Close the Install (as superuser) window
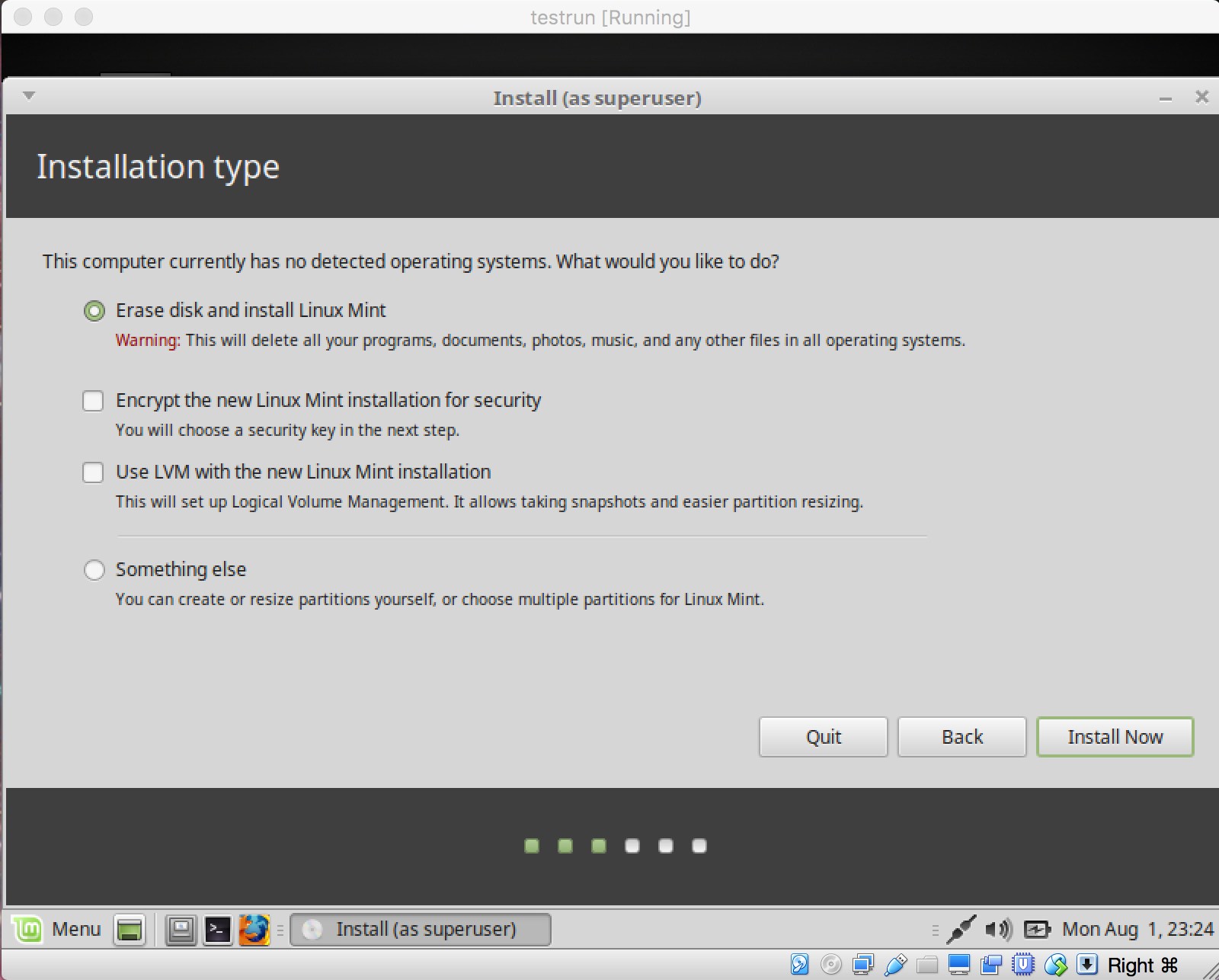The width and height of the screenshot is (1219, 980). 1201,97
